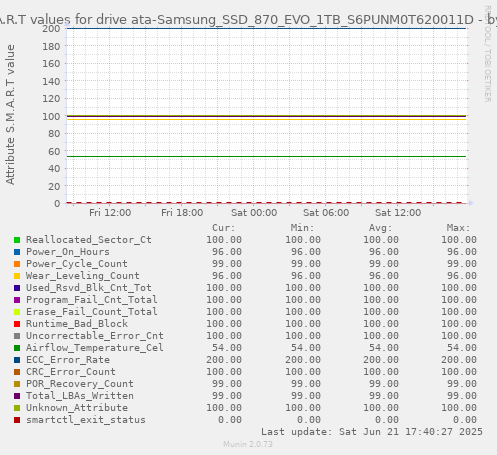Click the green Airflow temperature line in the graph
The image size is (497, 455).
coord(267,156)
